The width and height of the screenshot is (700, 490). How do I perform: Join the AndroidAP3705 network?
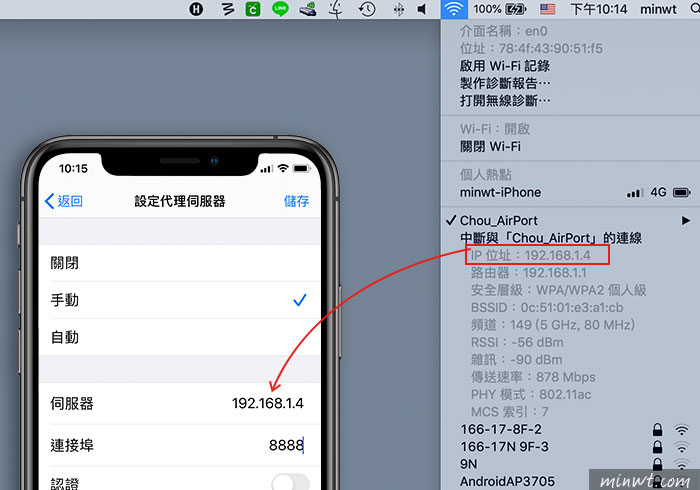507,482
